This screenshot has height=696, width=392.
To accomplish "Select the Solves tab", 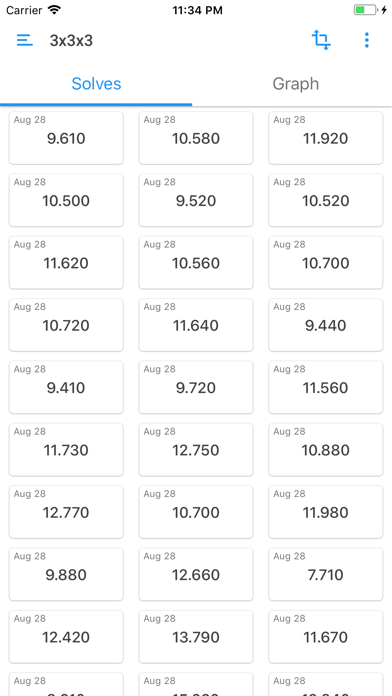I will click(96, 83).
